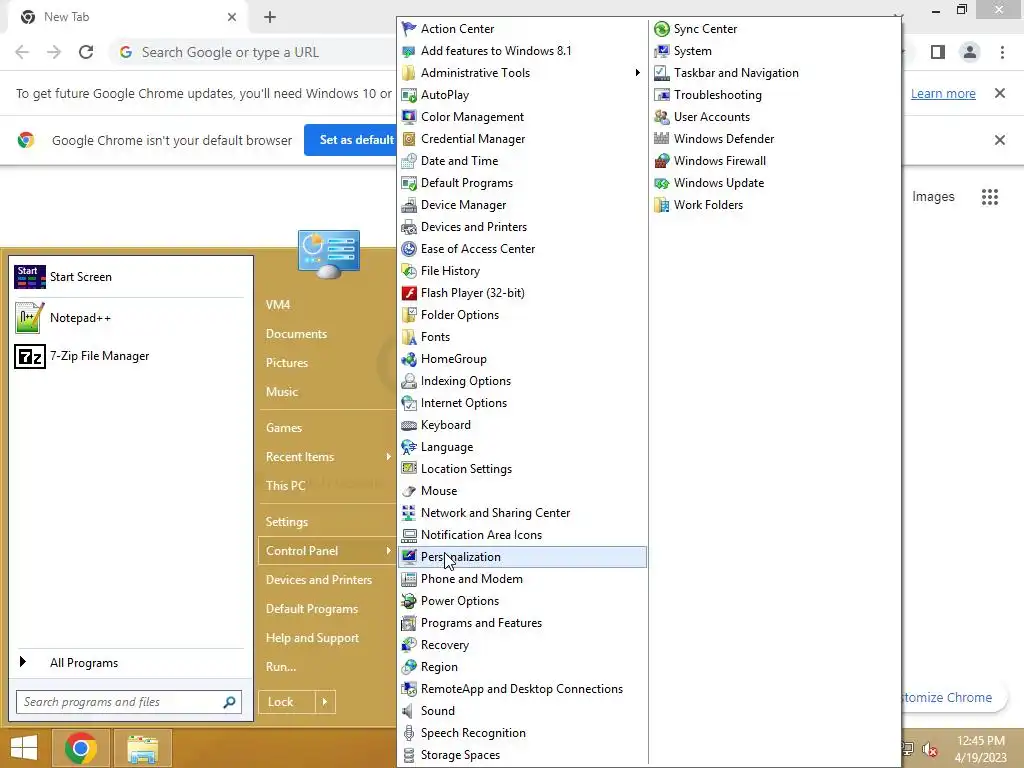Dismiss the default browser notification
The image size is (1024, 768).
pos(999,140)
